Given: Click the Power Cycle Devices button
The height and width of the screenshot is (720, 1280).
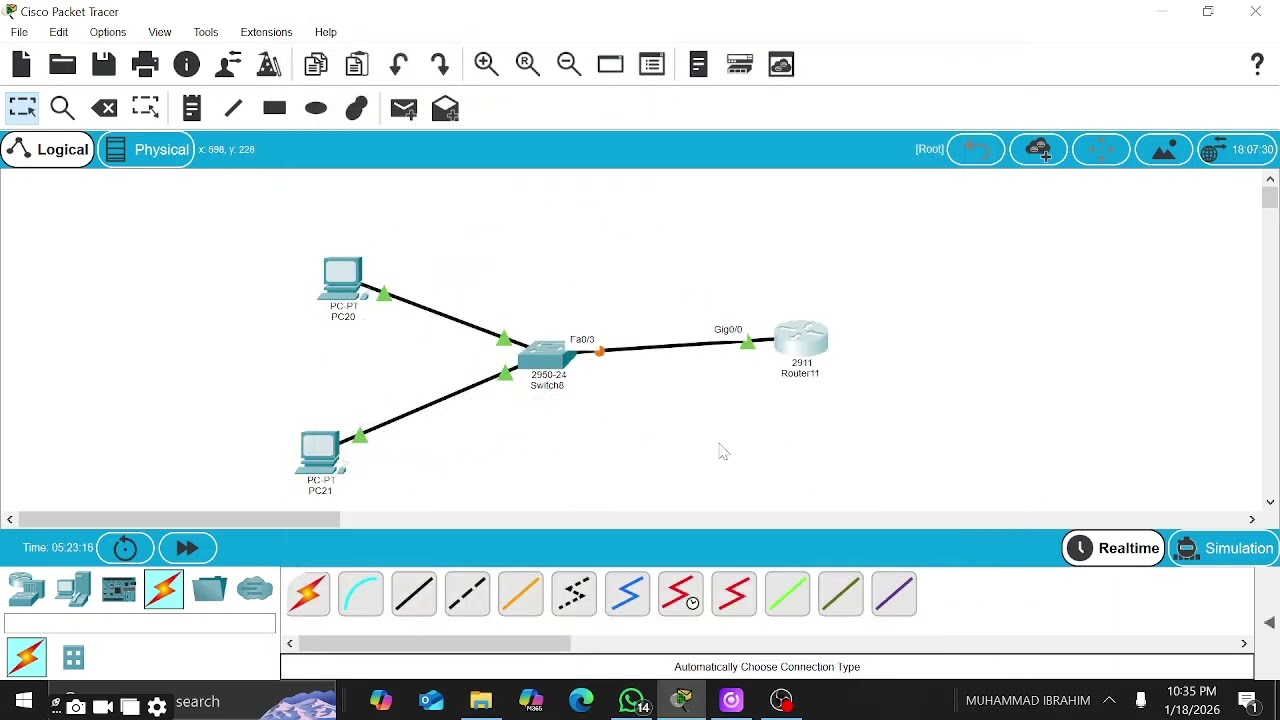Looking at the screenshot, I should pos(125,548).
